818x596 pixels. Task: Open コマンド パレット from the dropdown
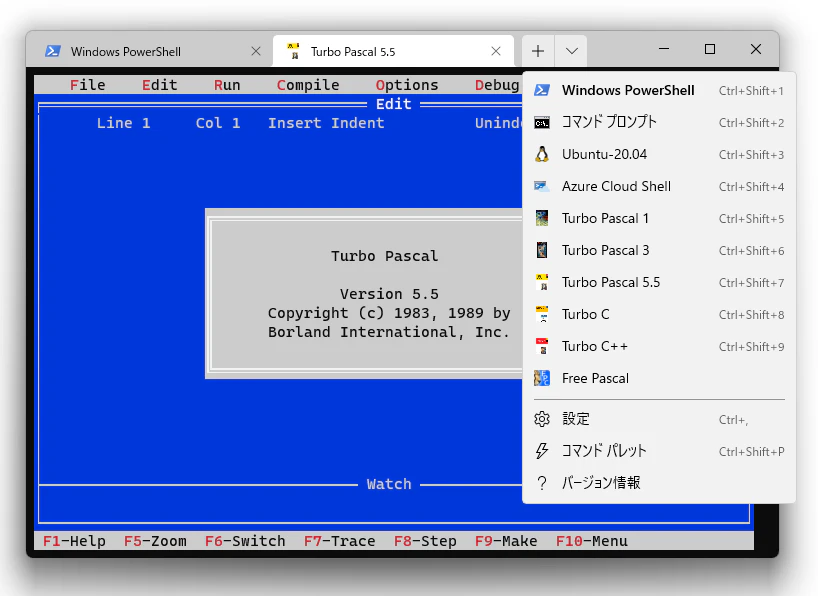pyautogui.click(x=659, y=451)
